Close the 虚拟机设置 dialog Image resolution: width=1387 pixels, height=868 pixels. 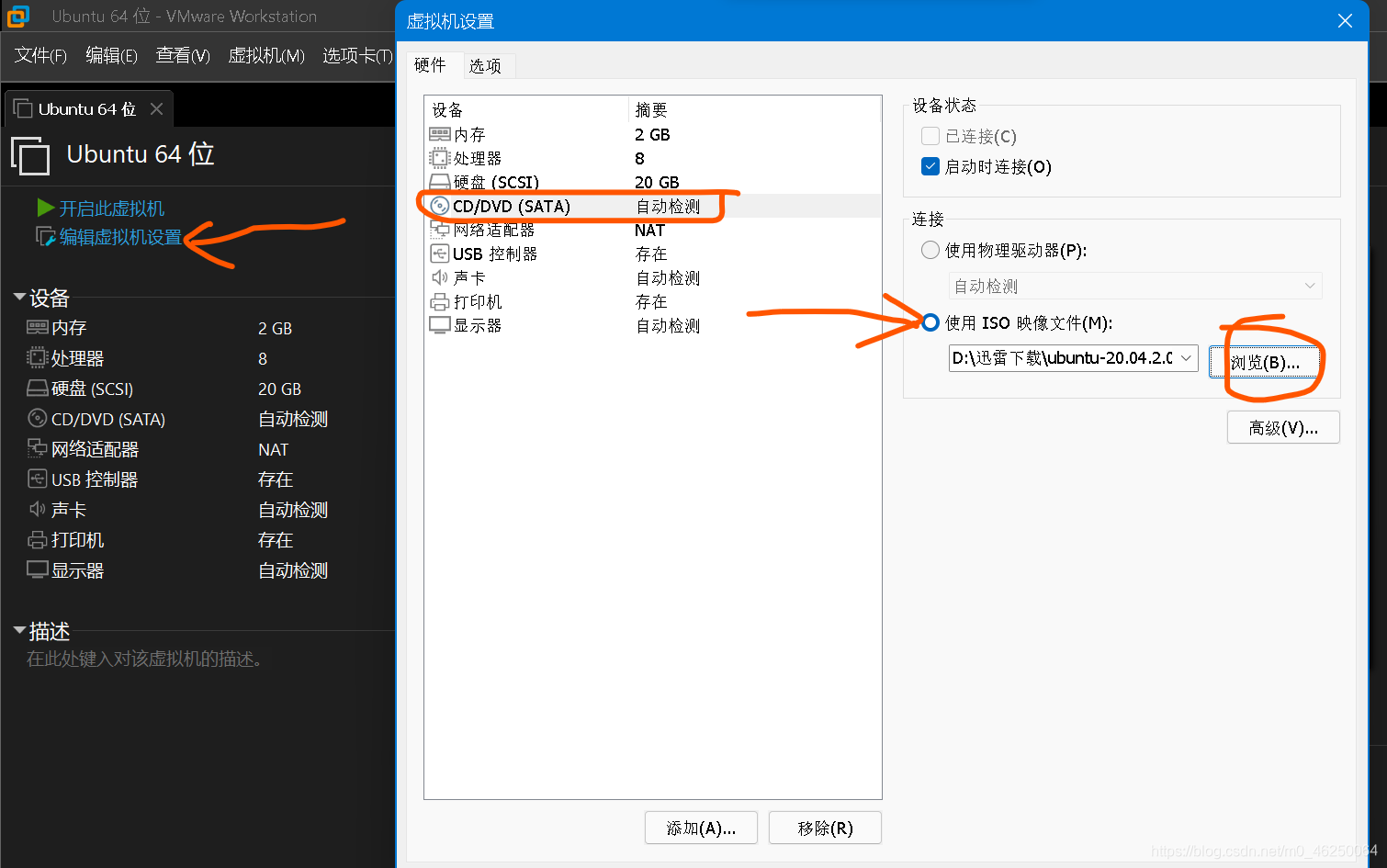coord(1345,20)
